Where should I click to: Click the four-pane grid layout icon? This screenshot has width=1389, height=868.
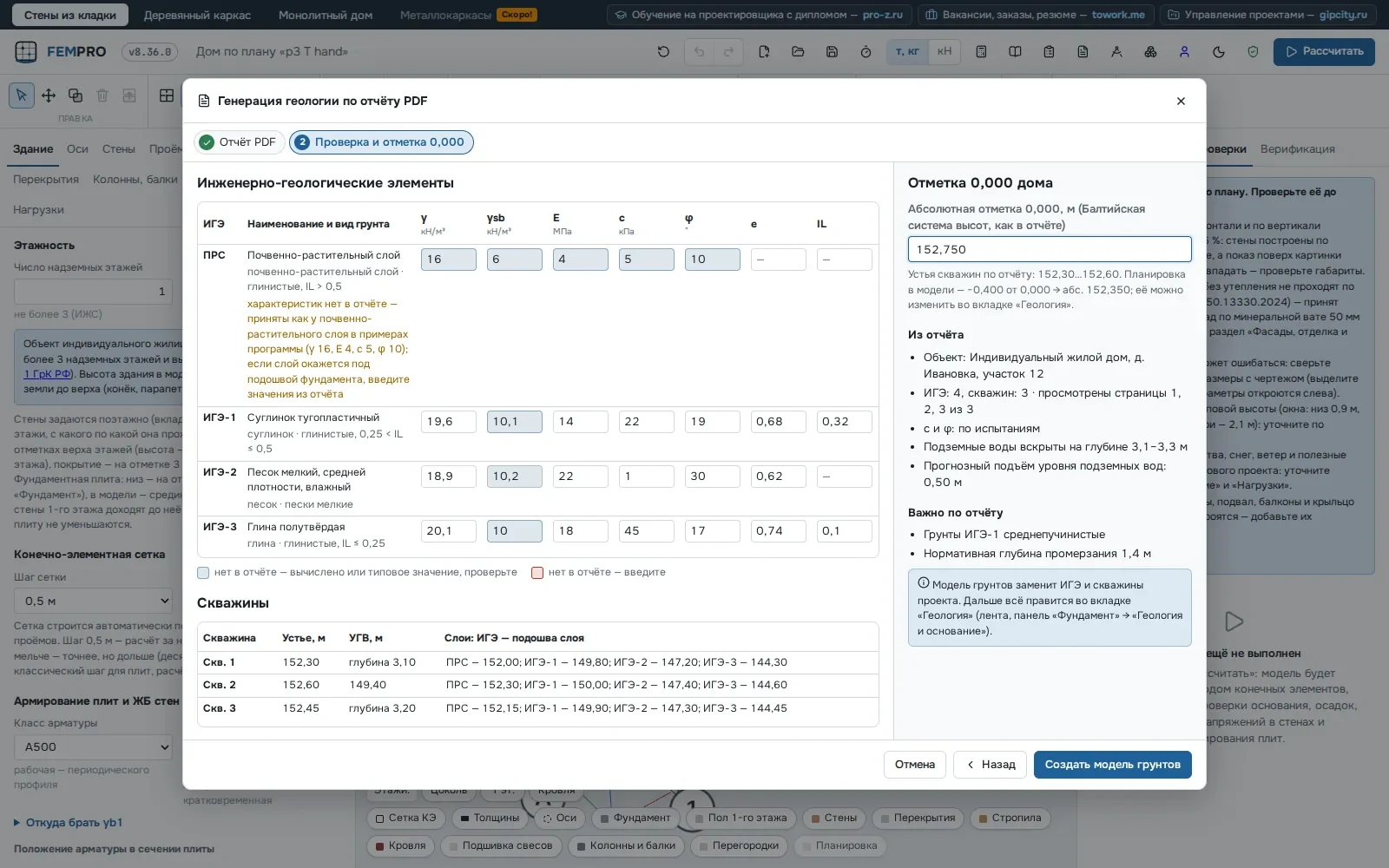[167, 95]
